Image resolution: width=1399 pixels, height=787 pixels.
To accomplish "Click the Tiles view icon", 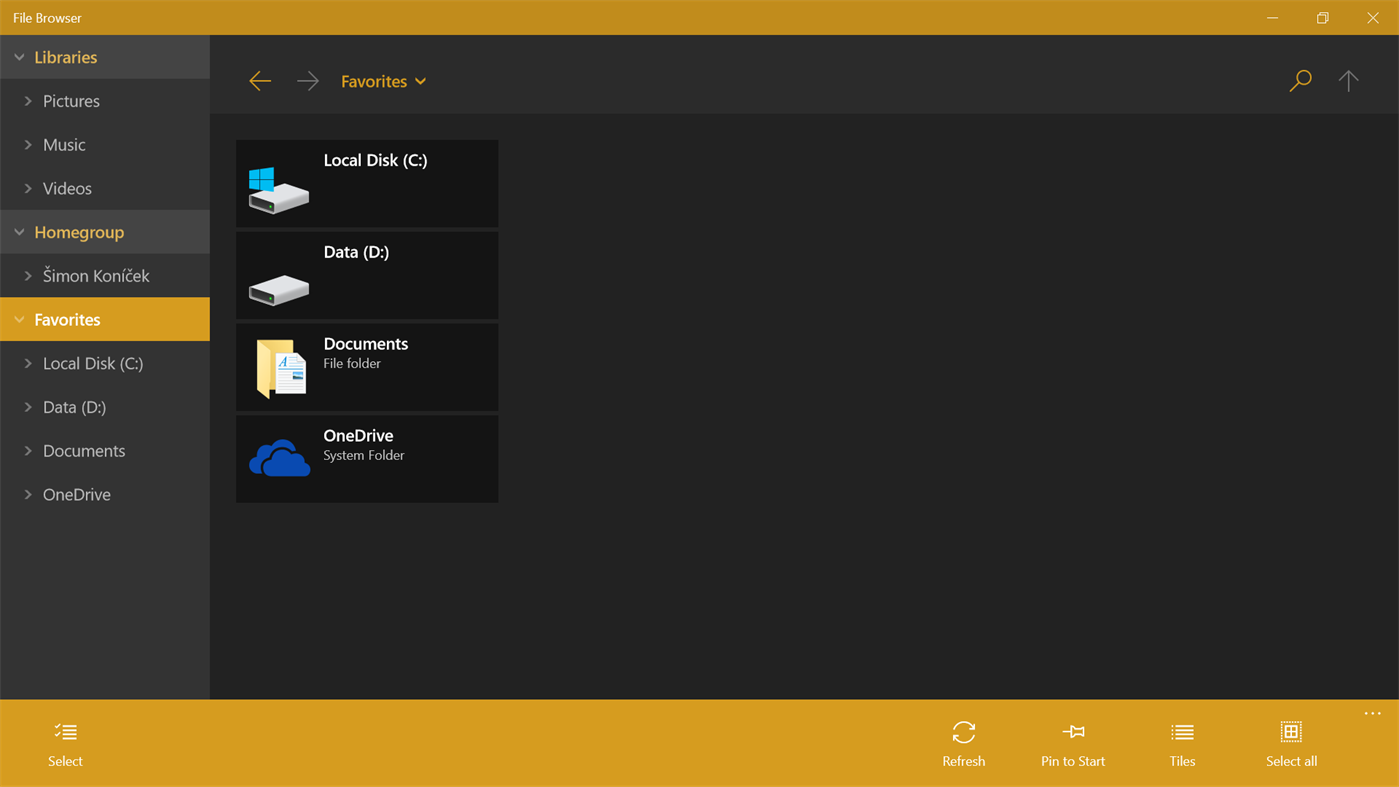I will point(1181,732).
